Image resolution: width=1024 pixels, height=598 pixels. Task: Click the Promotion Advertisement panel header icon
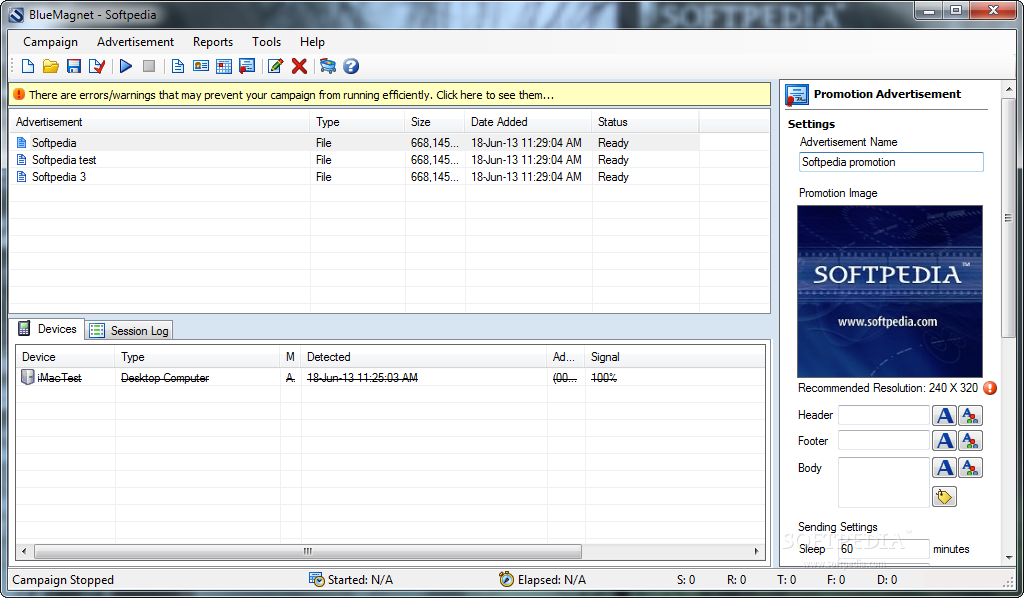tap(797, 95)
